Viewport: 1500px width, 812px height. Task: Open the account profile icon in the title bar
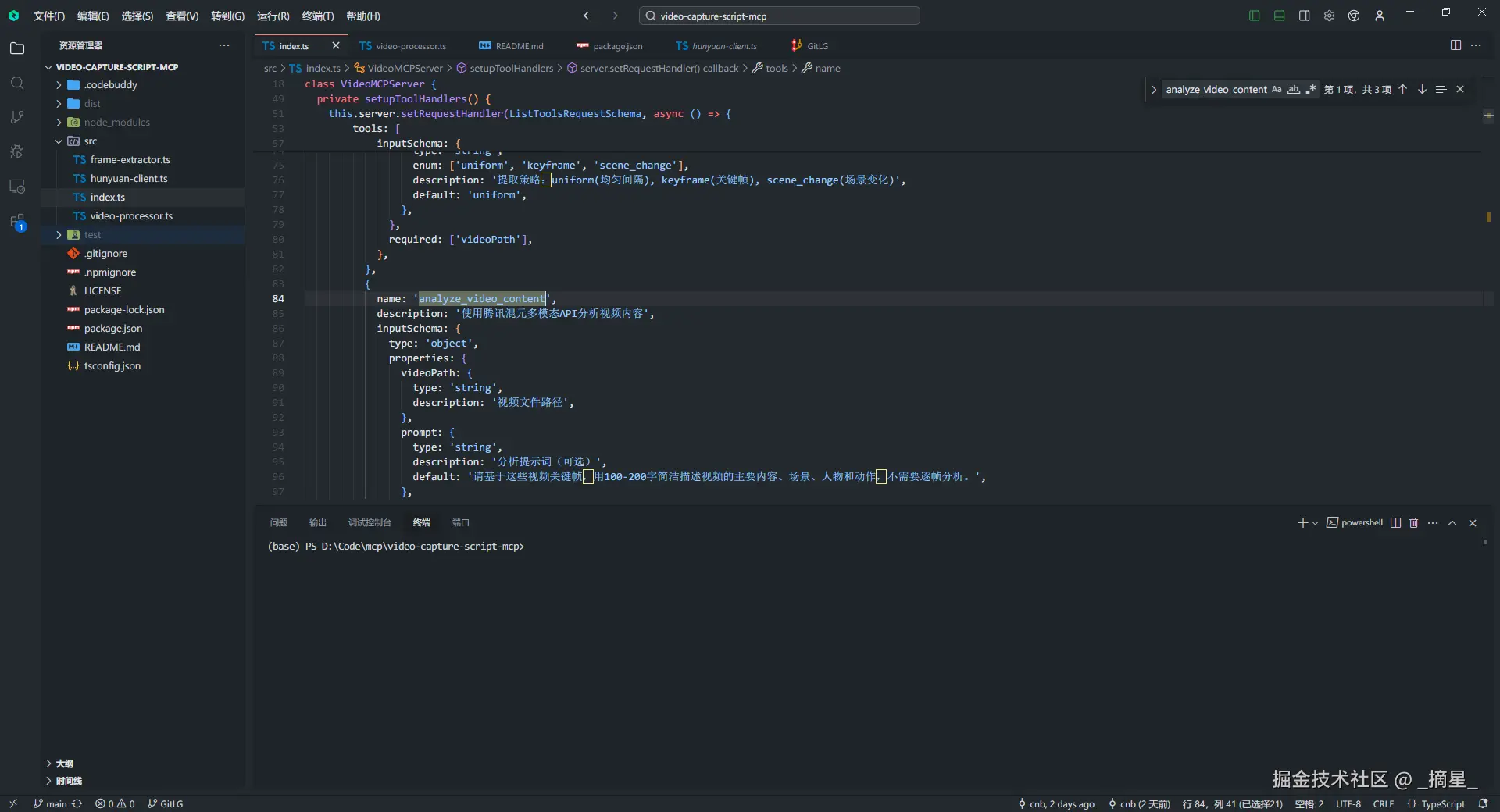click(x=1380, y=16)
